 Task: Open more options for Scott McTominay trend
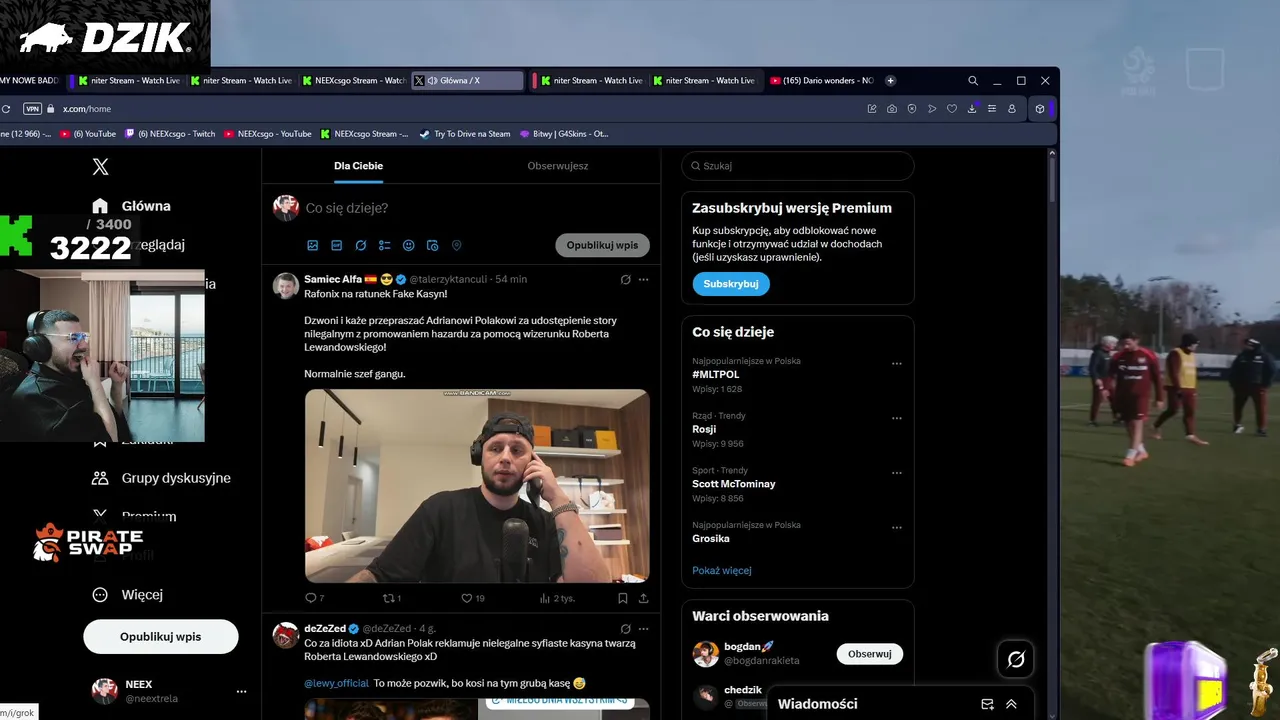click(x=897, y=473)
